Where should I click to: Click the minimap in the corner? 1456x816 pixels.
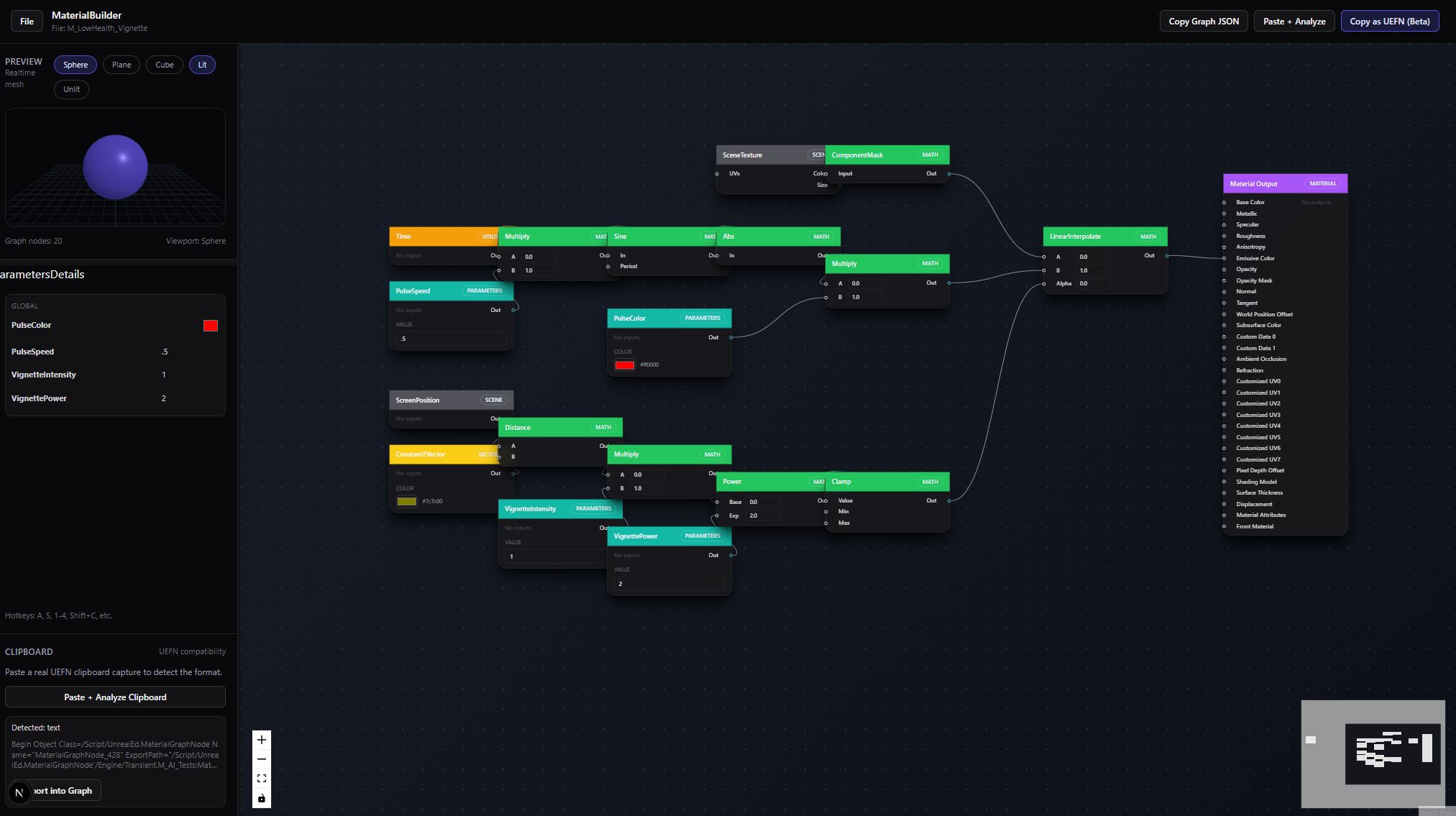point(1373,753)
